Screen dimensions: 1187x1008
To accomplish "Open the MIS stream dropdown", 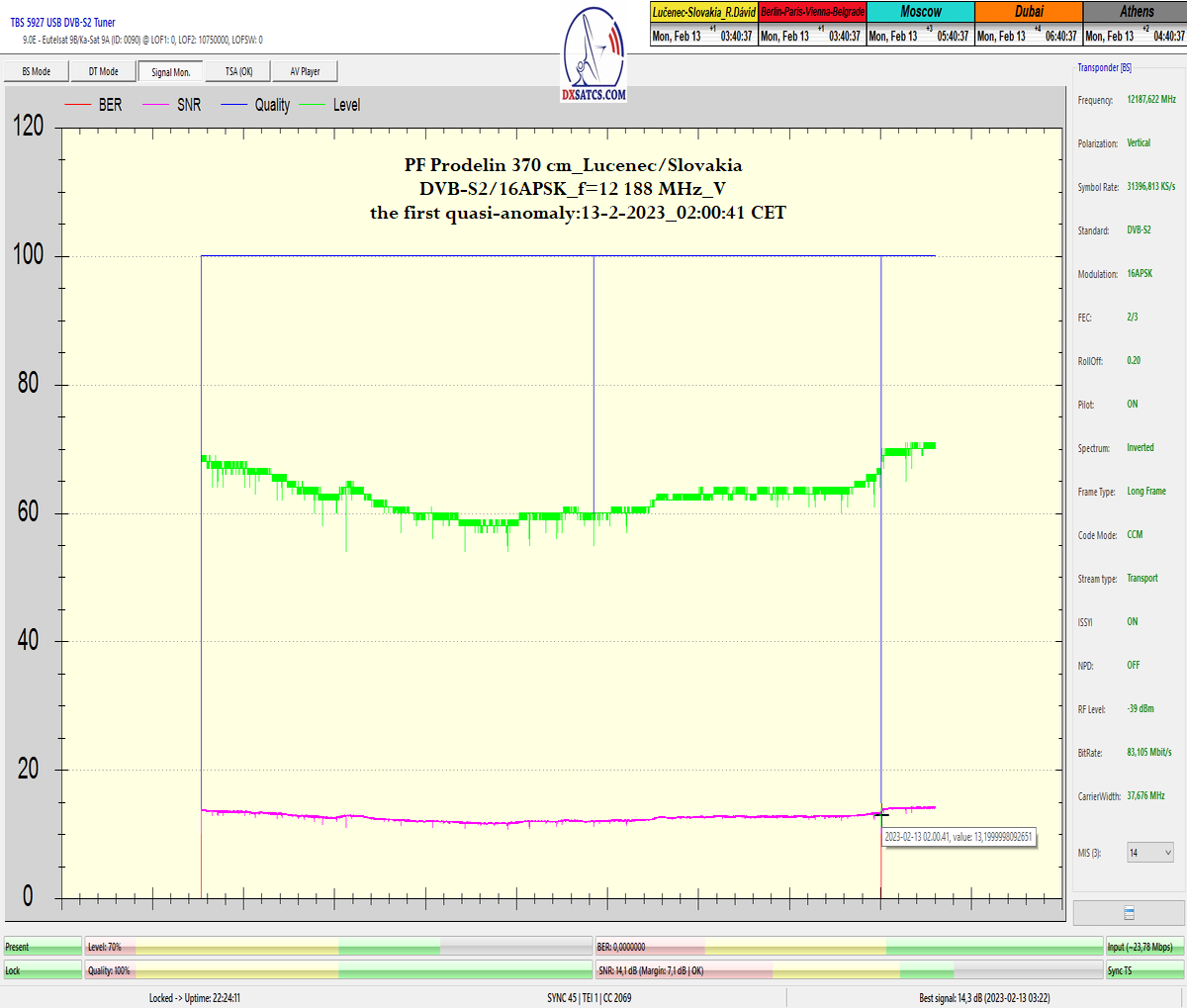I will pos(1150,853).
